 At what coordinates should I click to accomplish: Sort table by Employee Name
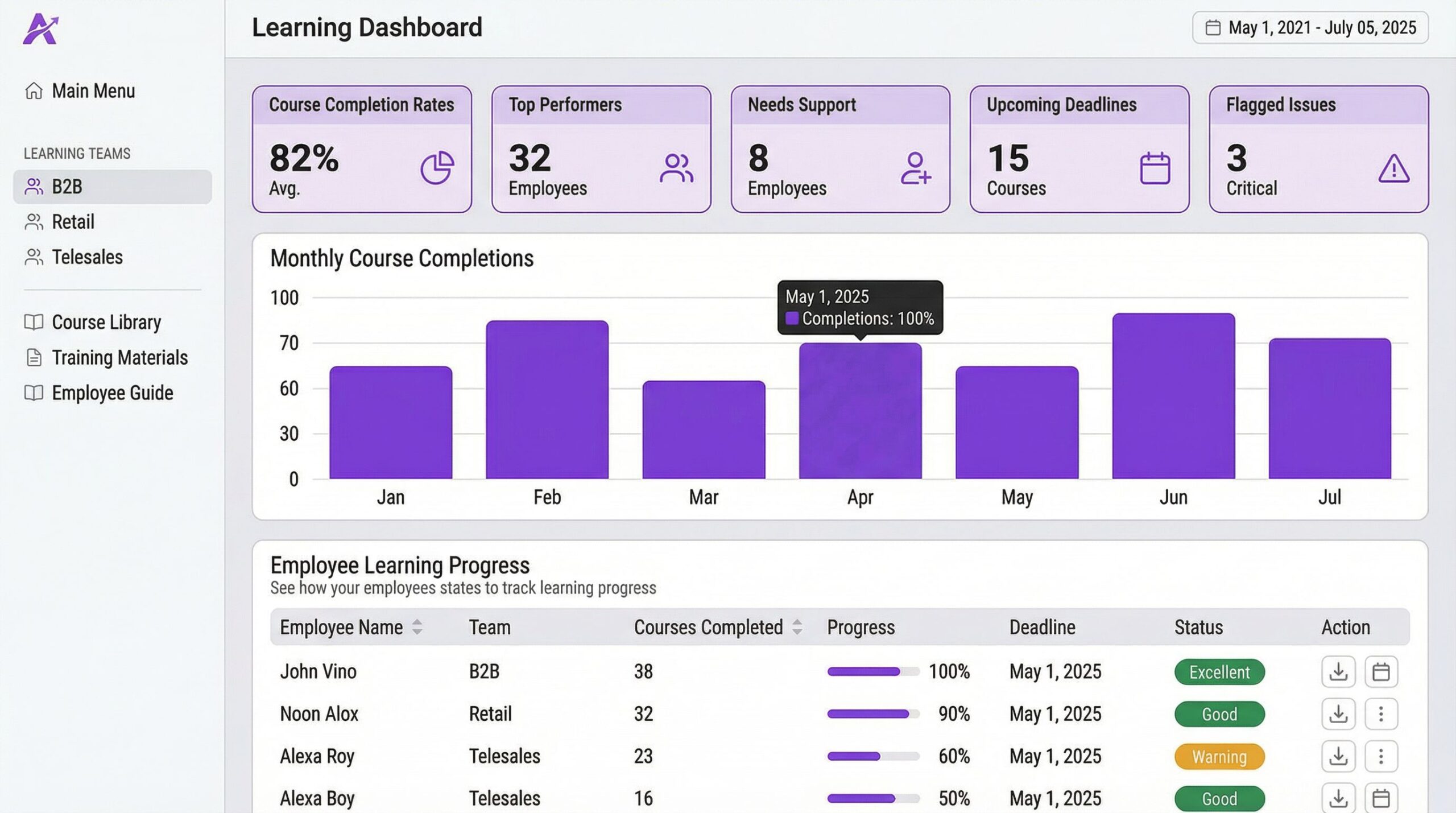pyautogui.click(x=417, y=627)
